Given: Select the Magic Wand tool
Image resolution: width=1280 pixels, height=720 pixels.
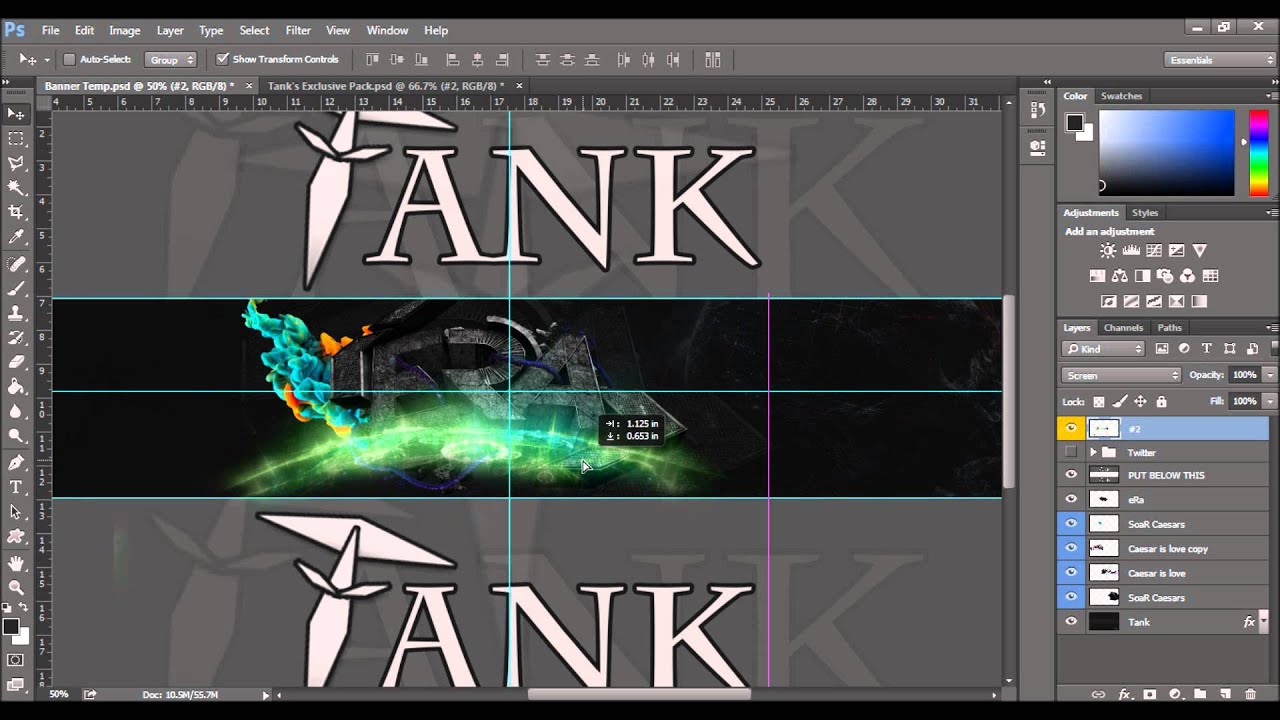Looking at the screenshot, I should 16,188.
